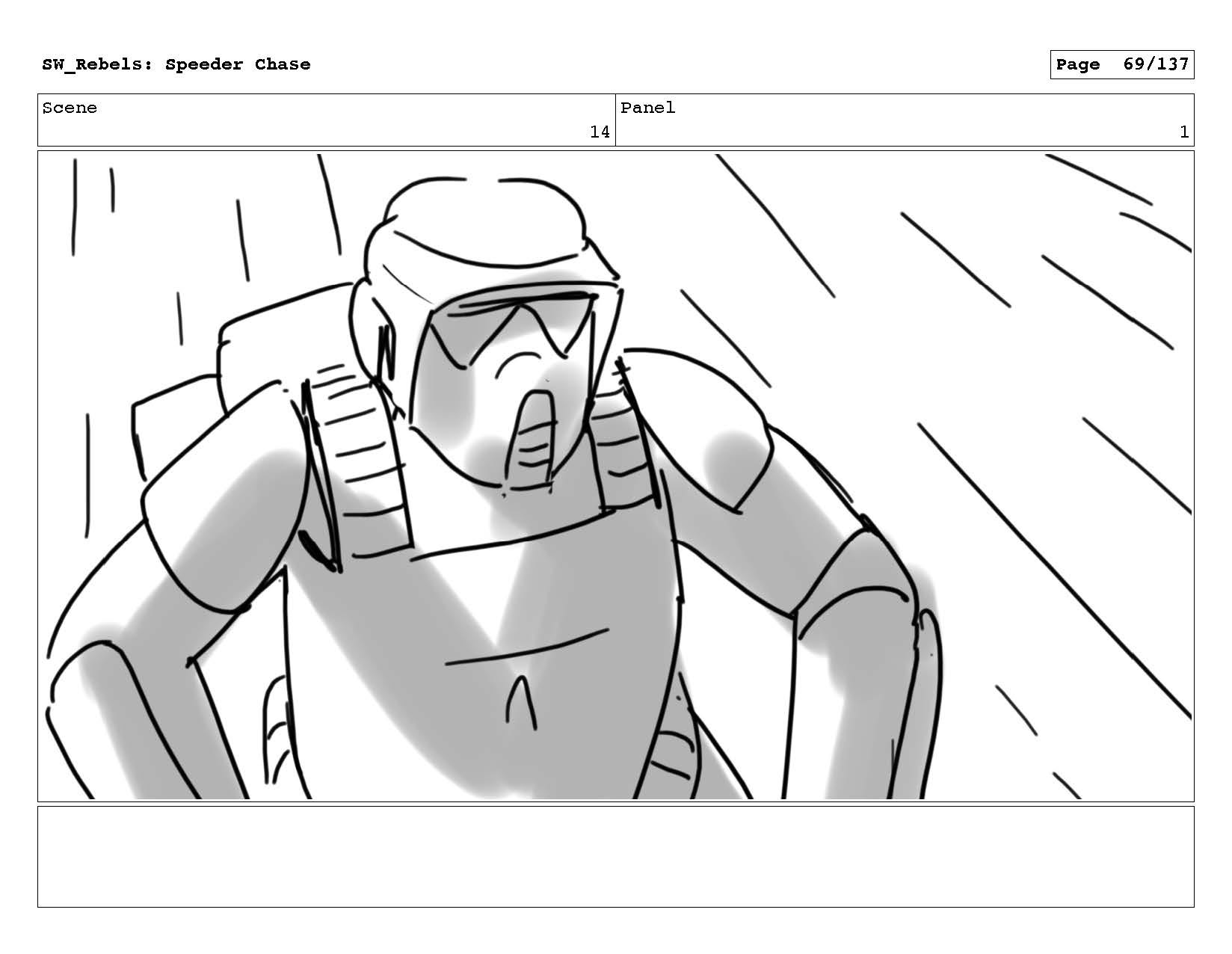Image resolution: width=1232 pixels, height=954 pixels.
Task: Click the empty notes box below the drawing
Action: coord(615,857)
